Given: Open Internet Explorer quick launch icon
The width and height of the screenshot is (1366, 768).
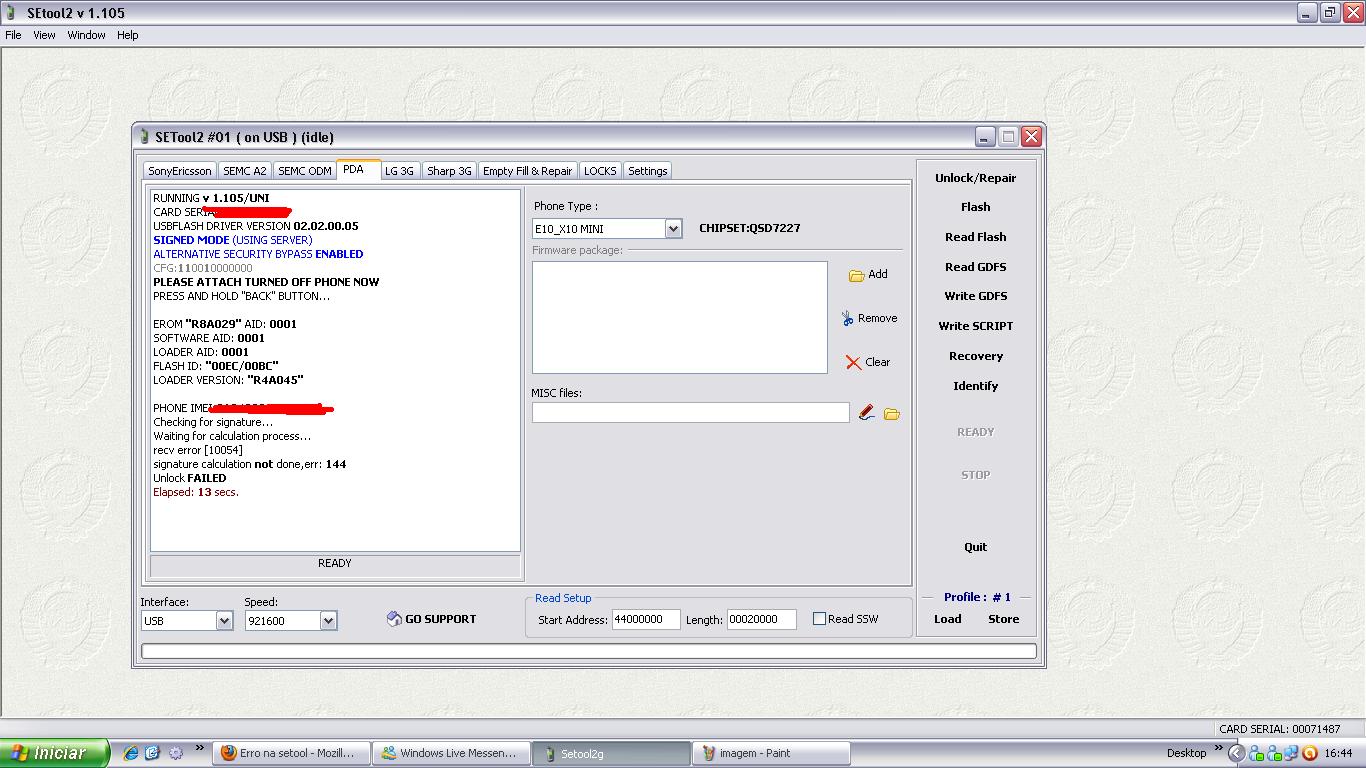Looking at the screenshot, I should [131, 753].
